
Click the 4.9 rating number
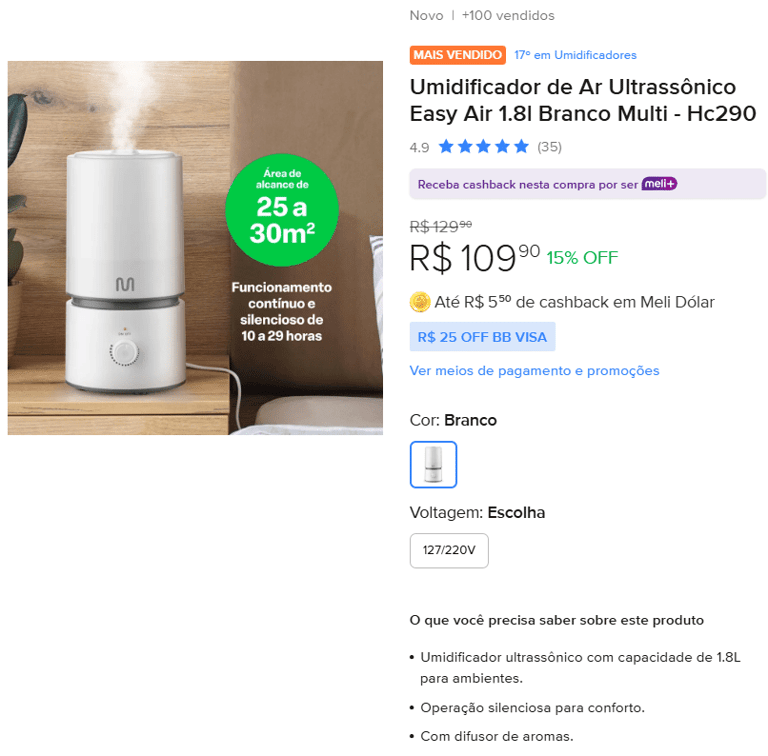click(x=419, y=147)
